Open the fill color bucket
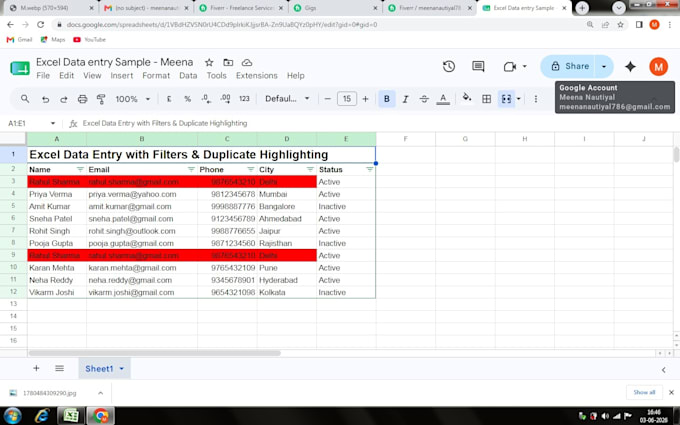 click(467, 98)
